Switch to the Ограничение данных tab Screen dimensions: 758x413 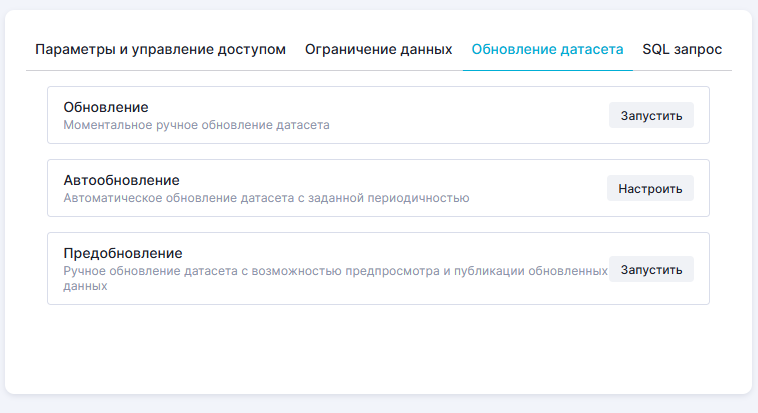tap(378, 49)
